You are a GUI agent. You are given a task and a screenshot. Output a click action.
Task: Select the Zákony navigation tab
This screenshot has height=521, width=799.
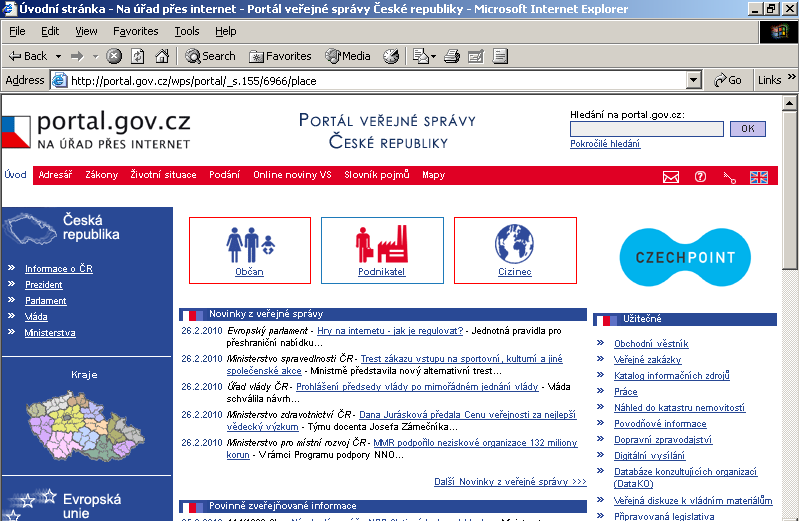(x=101, y=175)
